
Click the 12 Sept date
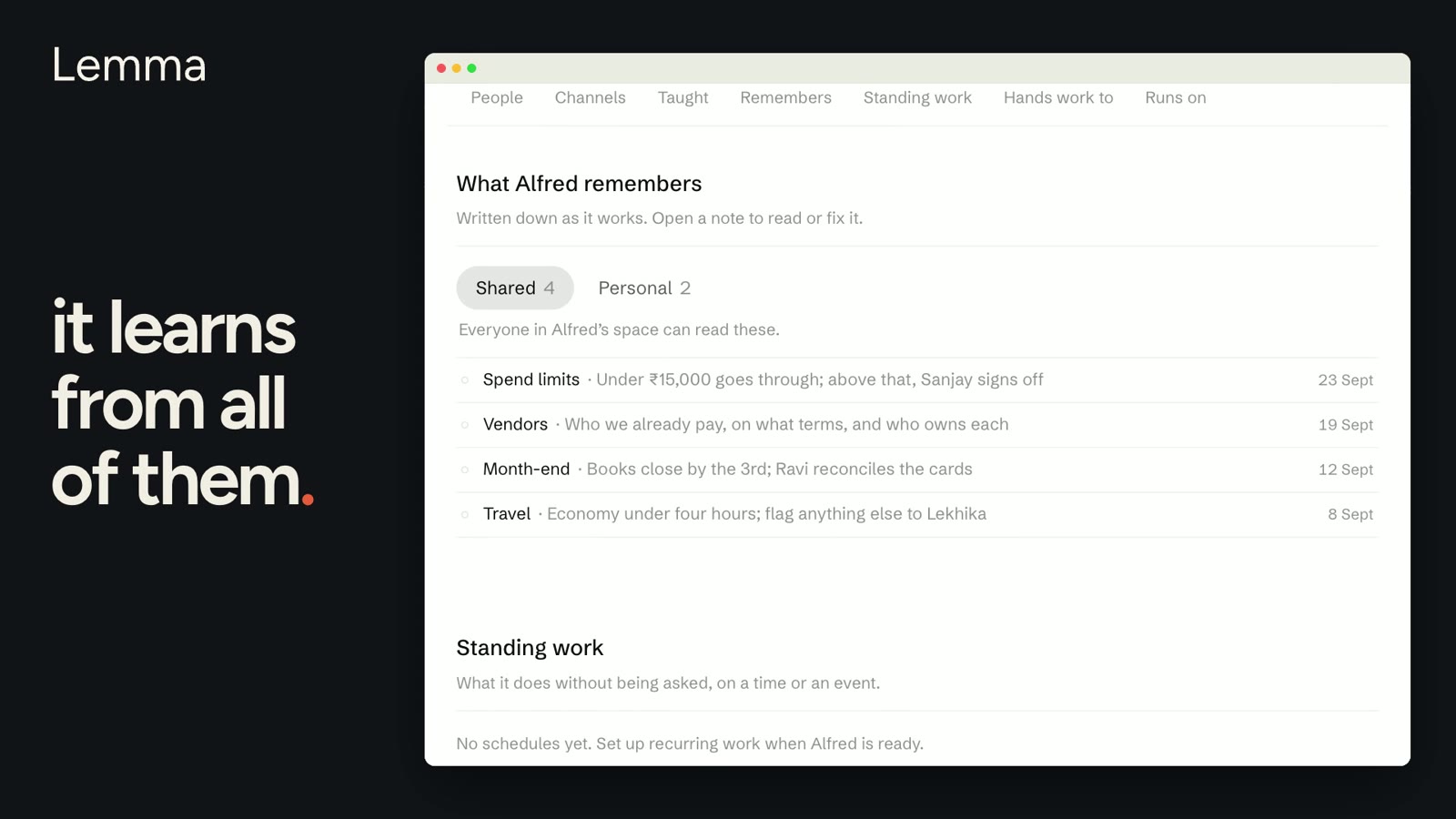tap(1345, 470)
